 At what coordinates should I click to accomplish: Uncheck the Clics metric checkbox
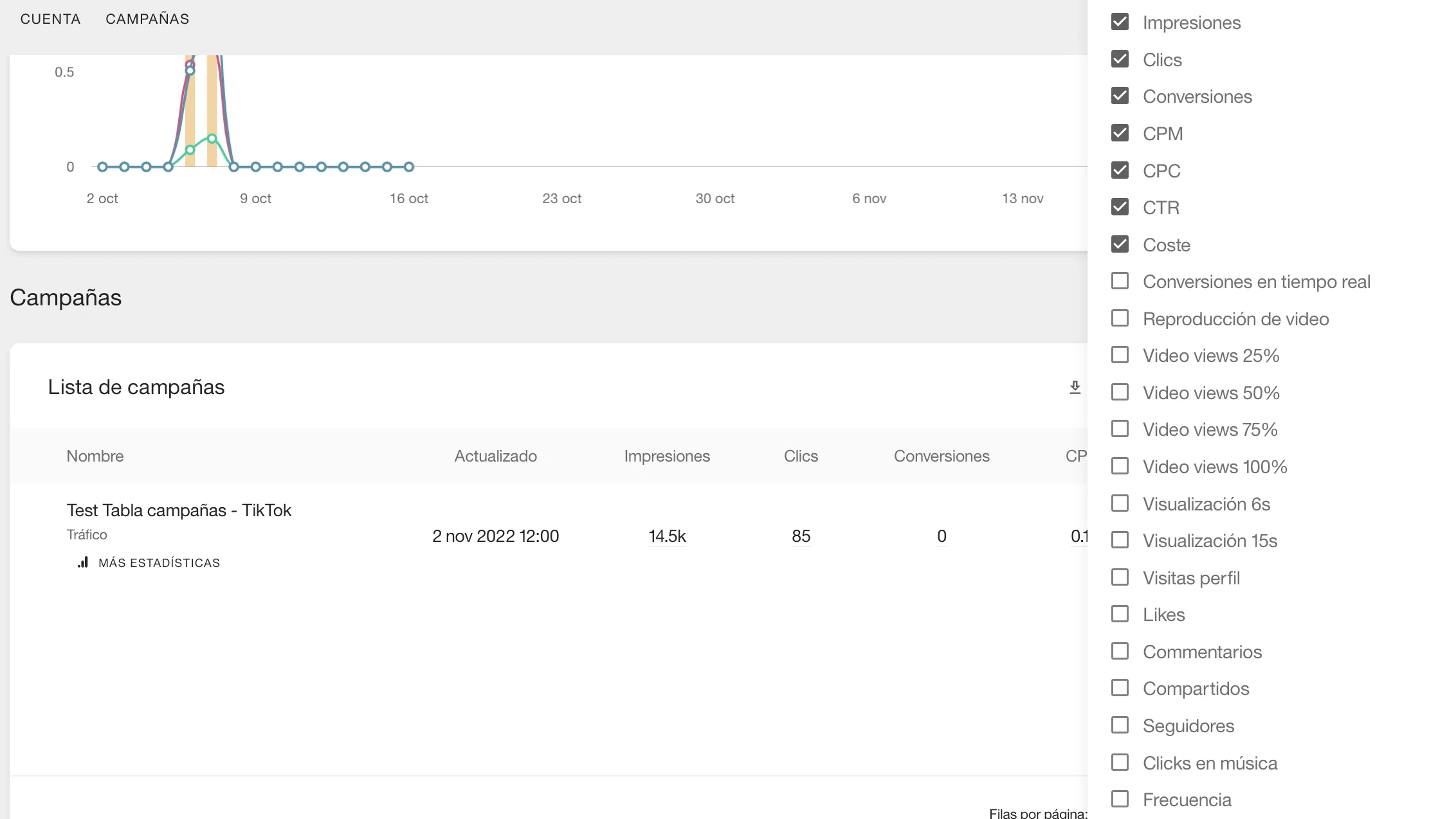pos(1120,59)
